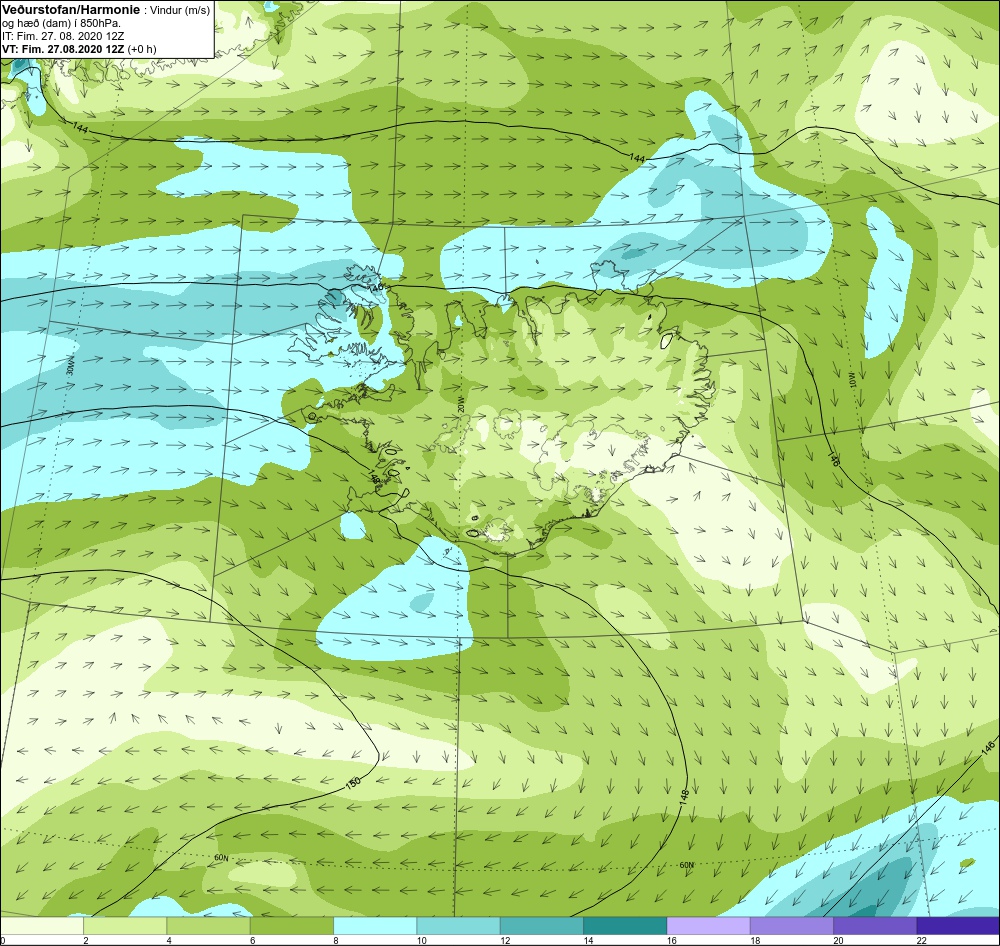This screenshot has height=946, width=1000.
Task: Click the "144" contour label near the header box
Action: click(80, 128)
